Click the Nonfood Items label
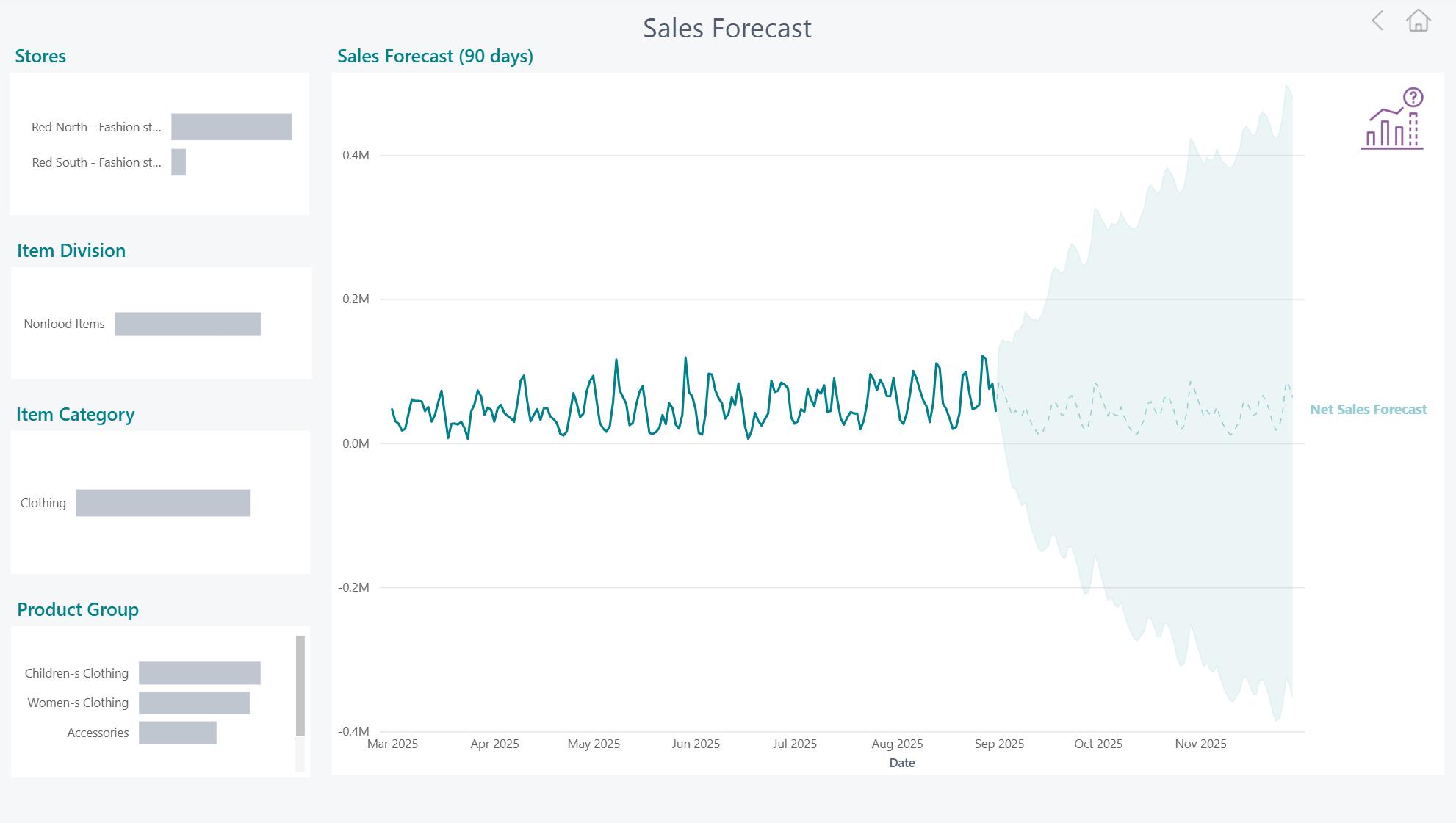This screenshot has width=1456, height=823. (x=64, y=324)
